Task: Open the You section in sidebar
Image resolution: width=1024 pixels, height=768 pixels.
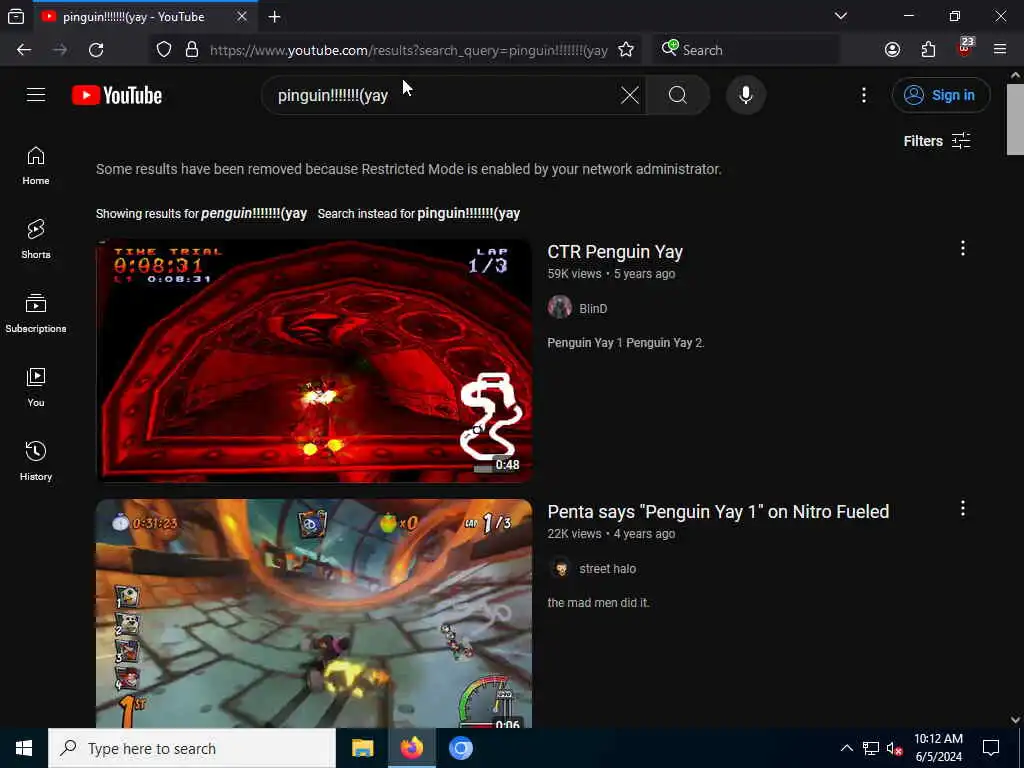Action: 36,387
